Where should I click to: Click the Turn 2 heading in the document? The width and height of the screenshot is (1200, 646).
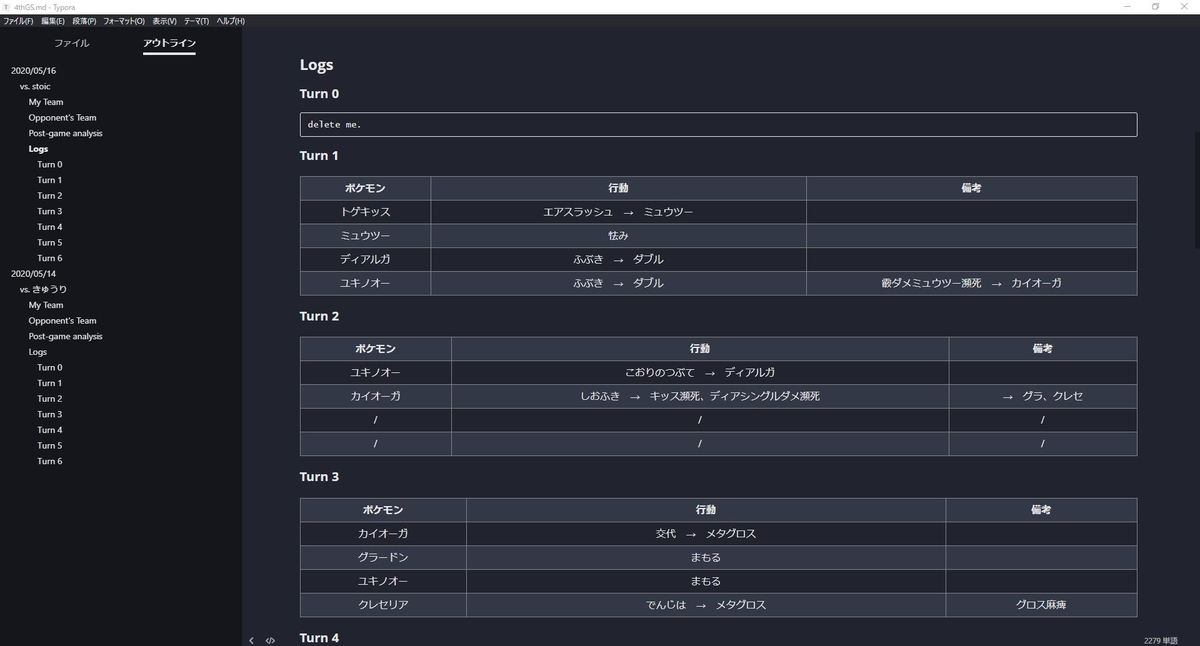pos(319,316)
